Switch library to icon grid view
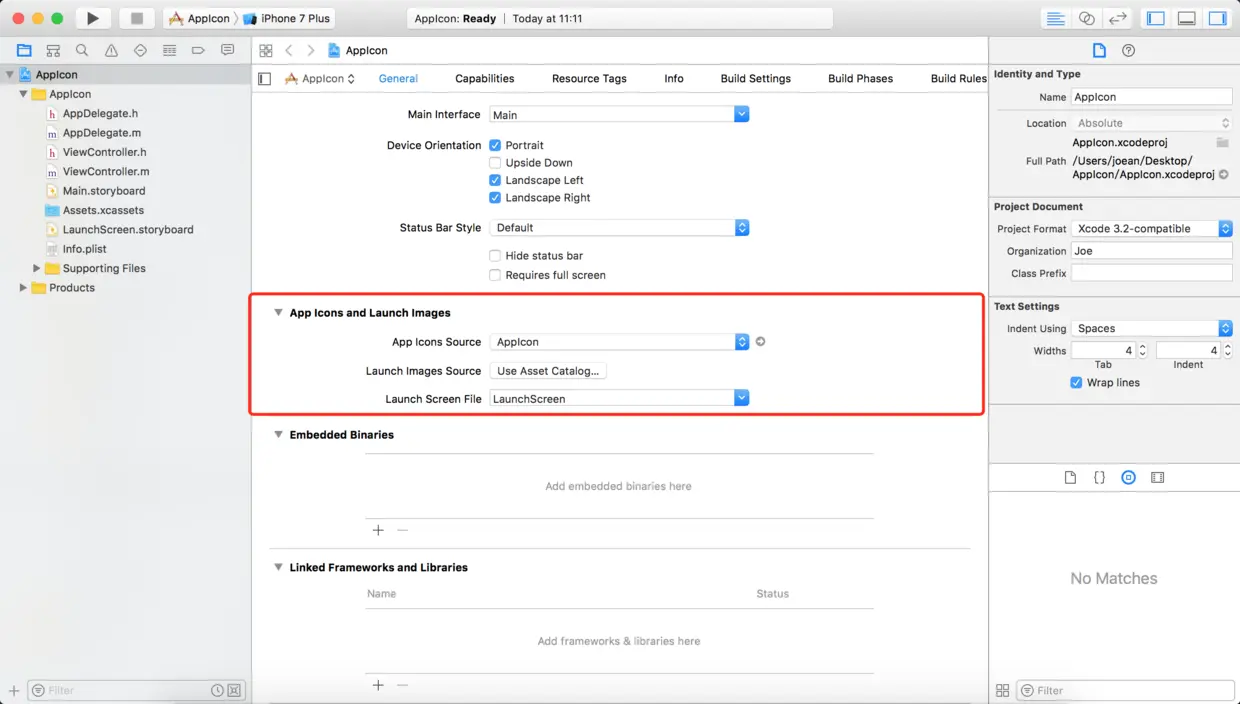This screenshot has width=1240, height=704. tap(1002, 690)
